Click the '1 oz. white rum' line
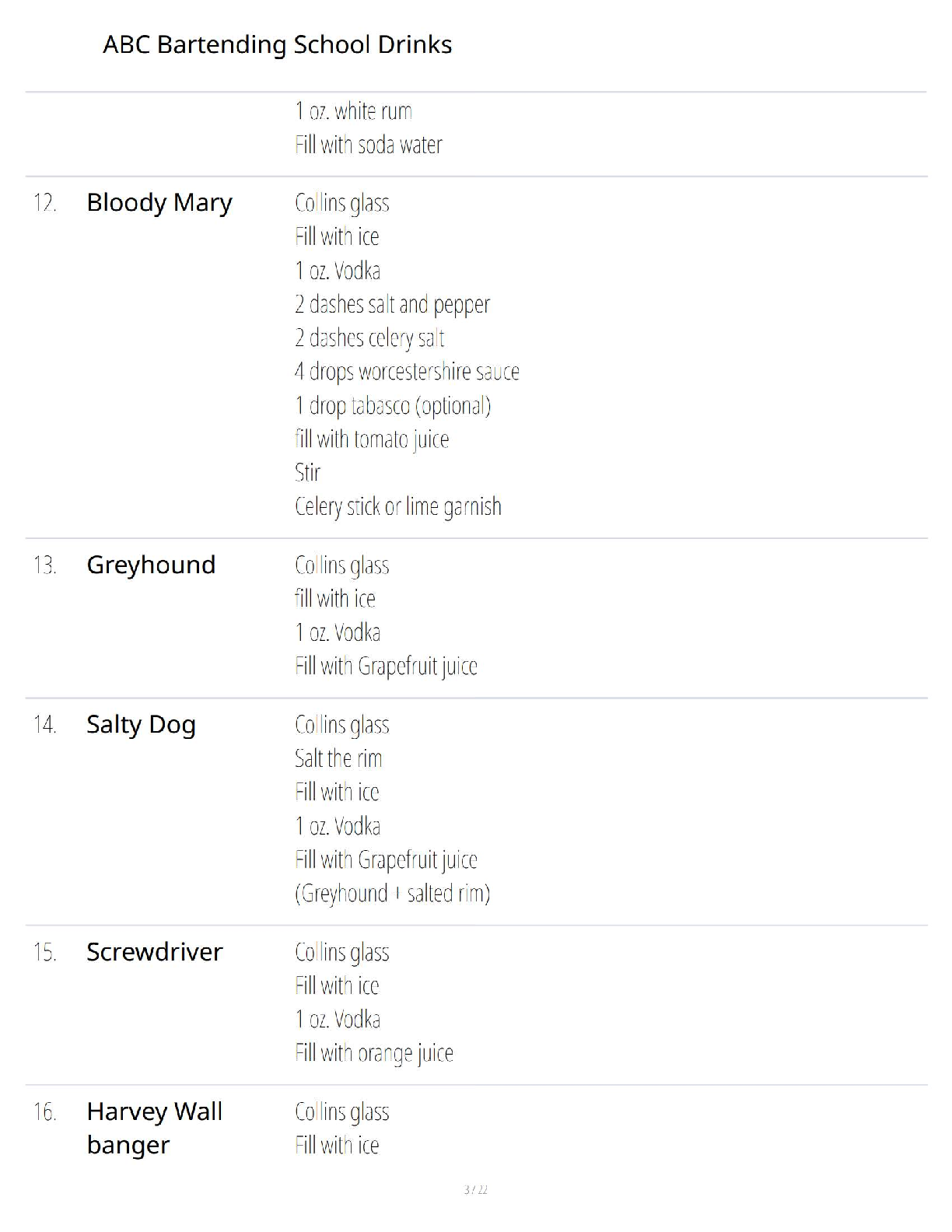The width and height of the screenshot is (952, 1232). pos(353,112)
